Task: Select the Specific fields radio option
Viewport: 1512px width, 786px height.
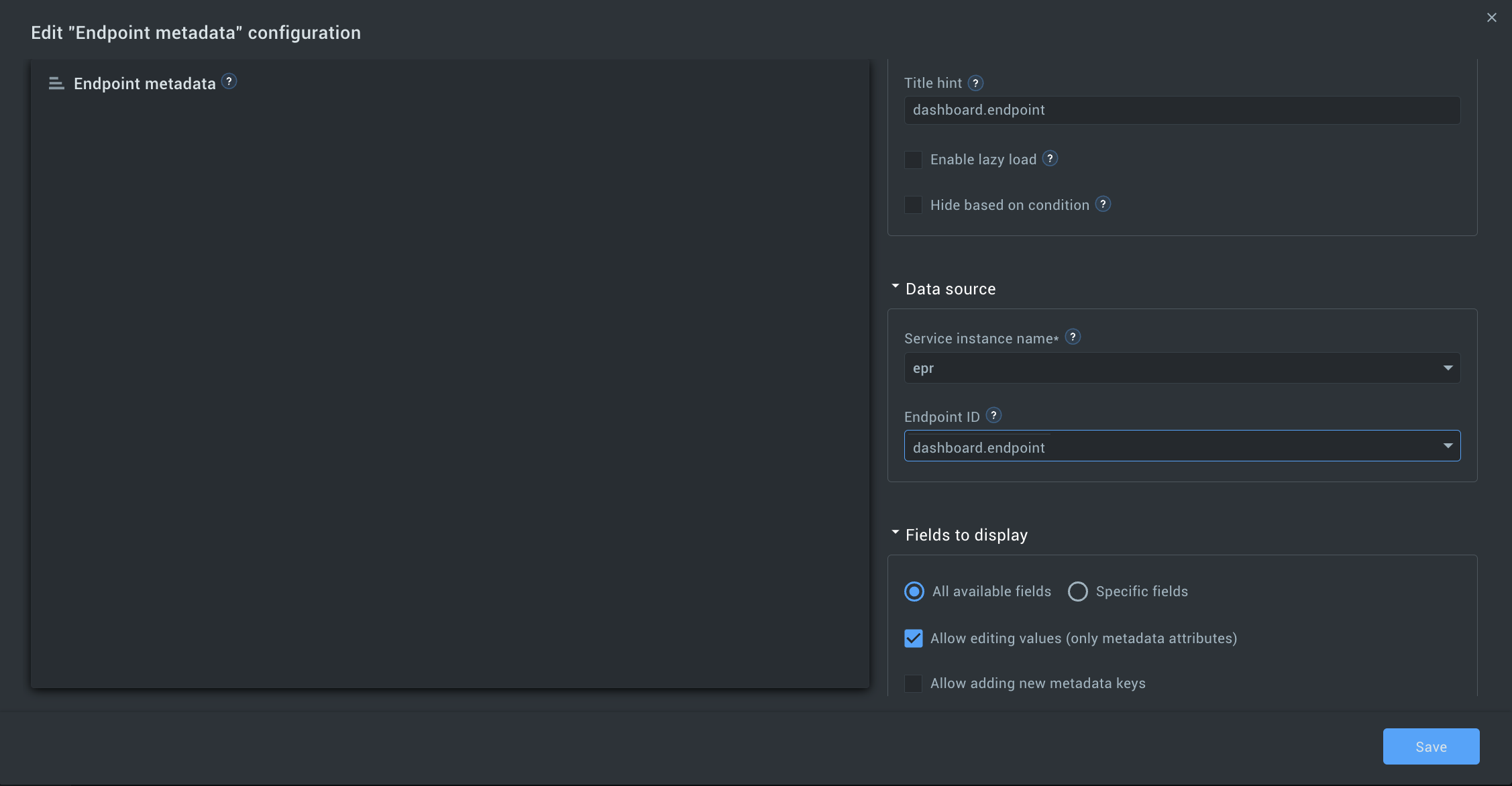Action: tap(1077, 592)
